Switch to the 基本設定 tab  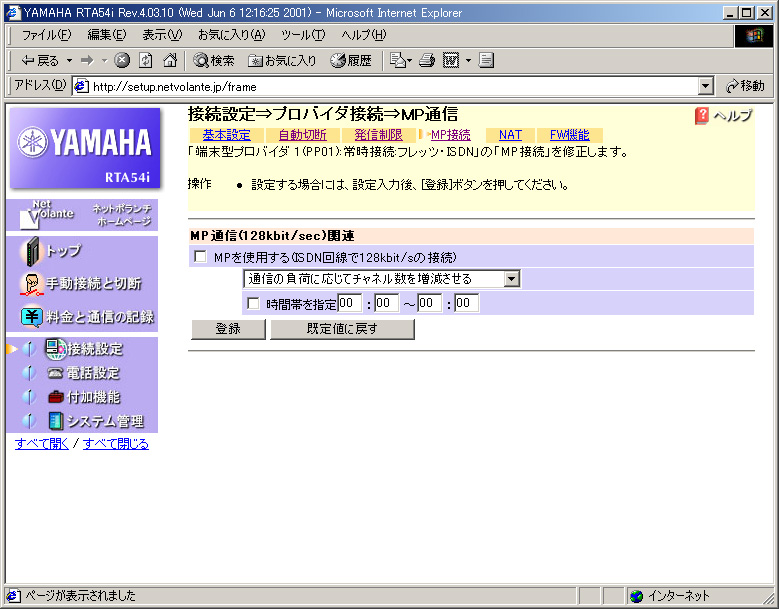pyautogui.click(x=226, y=135)
